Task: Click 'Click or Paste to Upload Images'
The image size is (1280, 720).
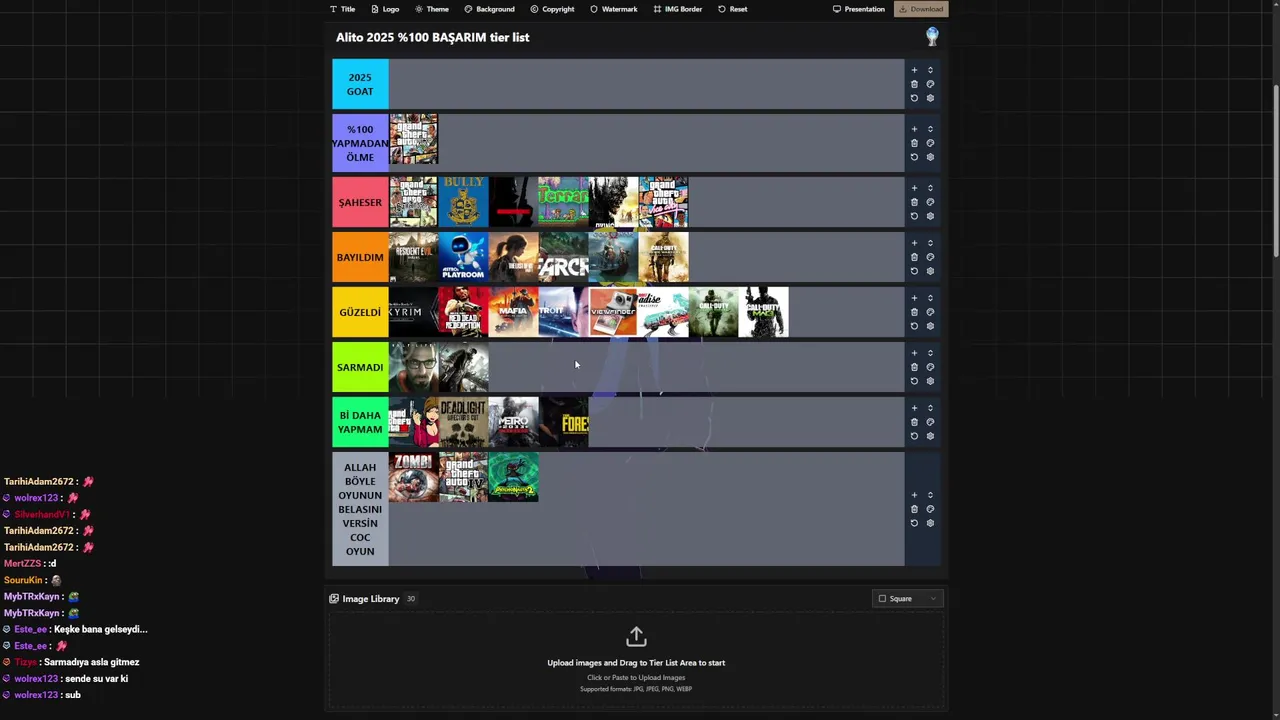Action: (636, 678)
